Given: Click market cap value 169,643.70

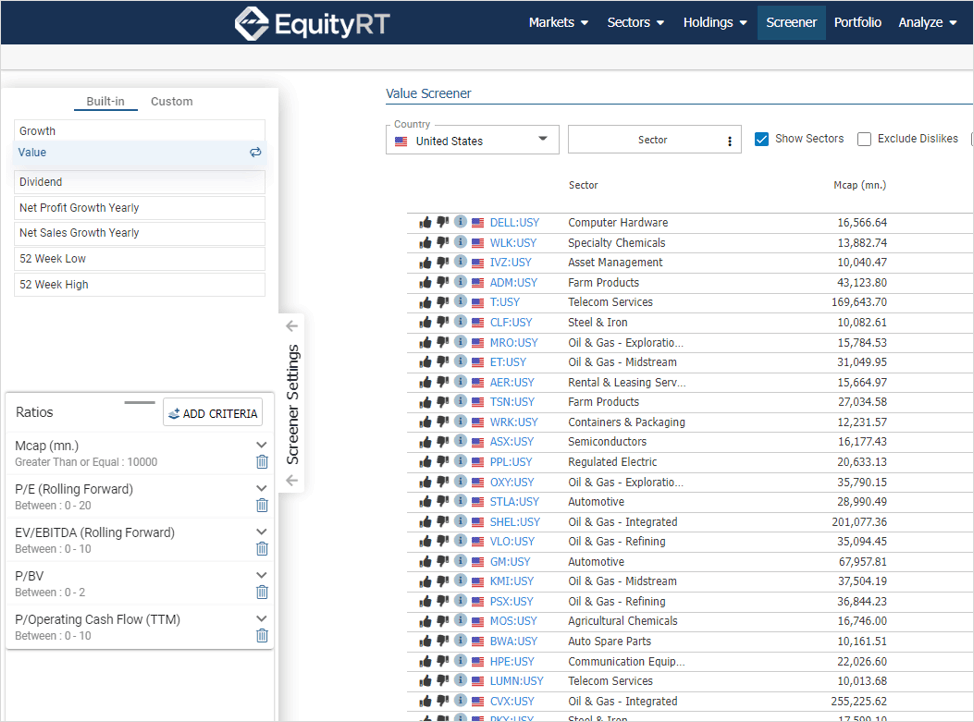Looking at the screenshot, I should click(859, 302).
